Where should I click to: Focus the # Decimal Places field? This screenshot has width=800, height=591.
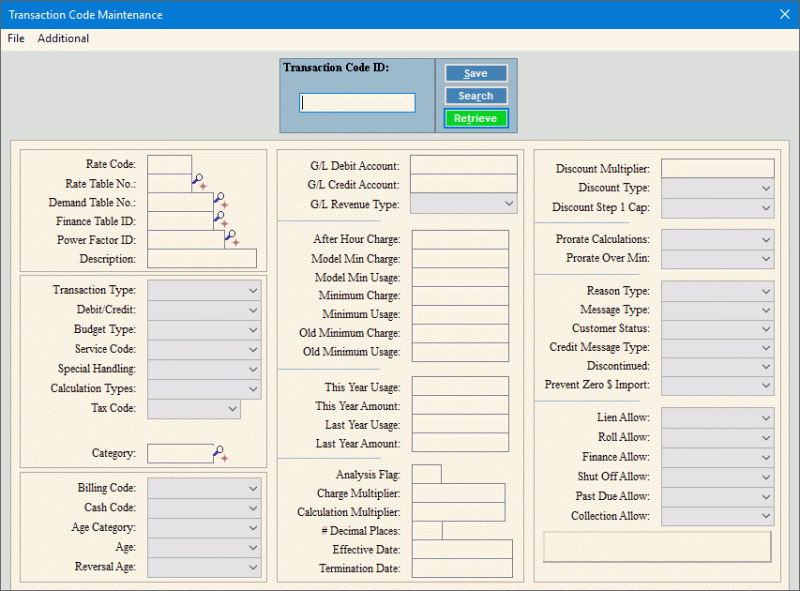pos(427,531)
